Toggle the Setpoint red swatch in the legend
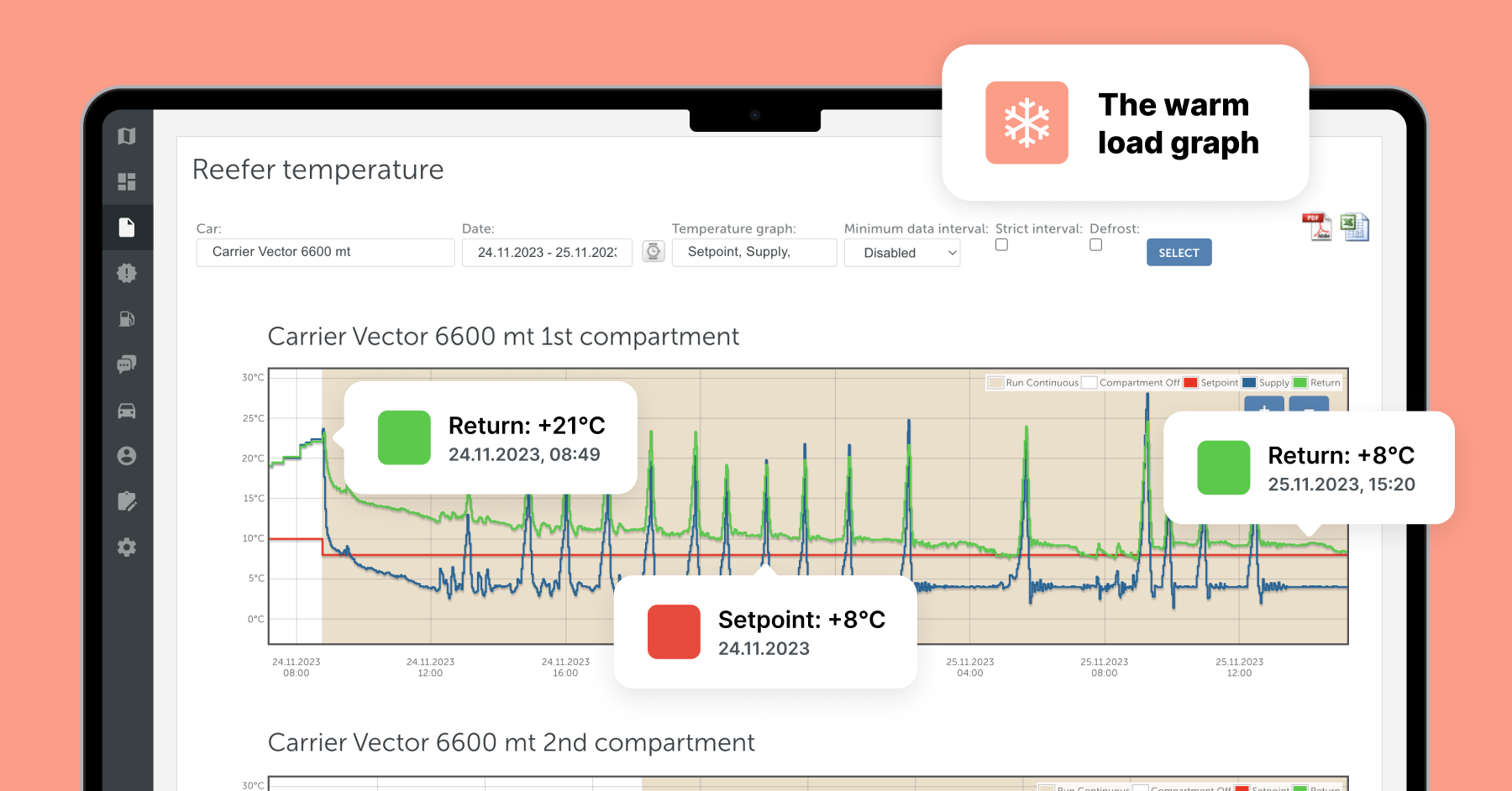The width and height of the screenshot is (1512, 791). (1190, 382)
